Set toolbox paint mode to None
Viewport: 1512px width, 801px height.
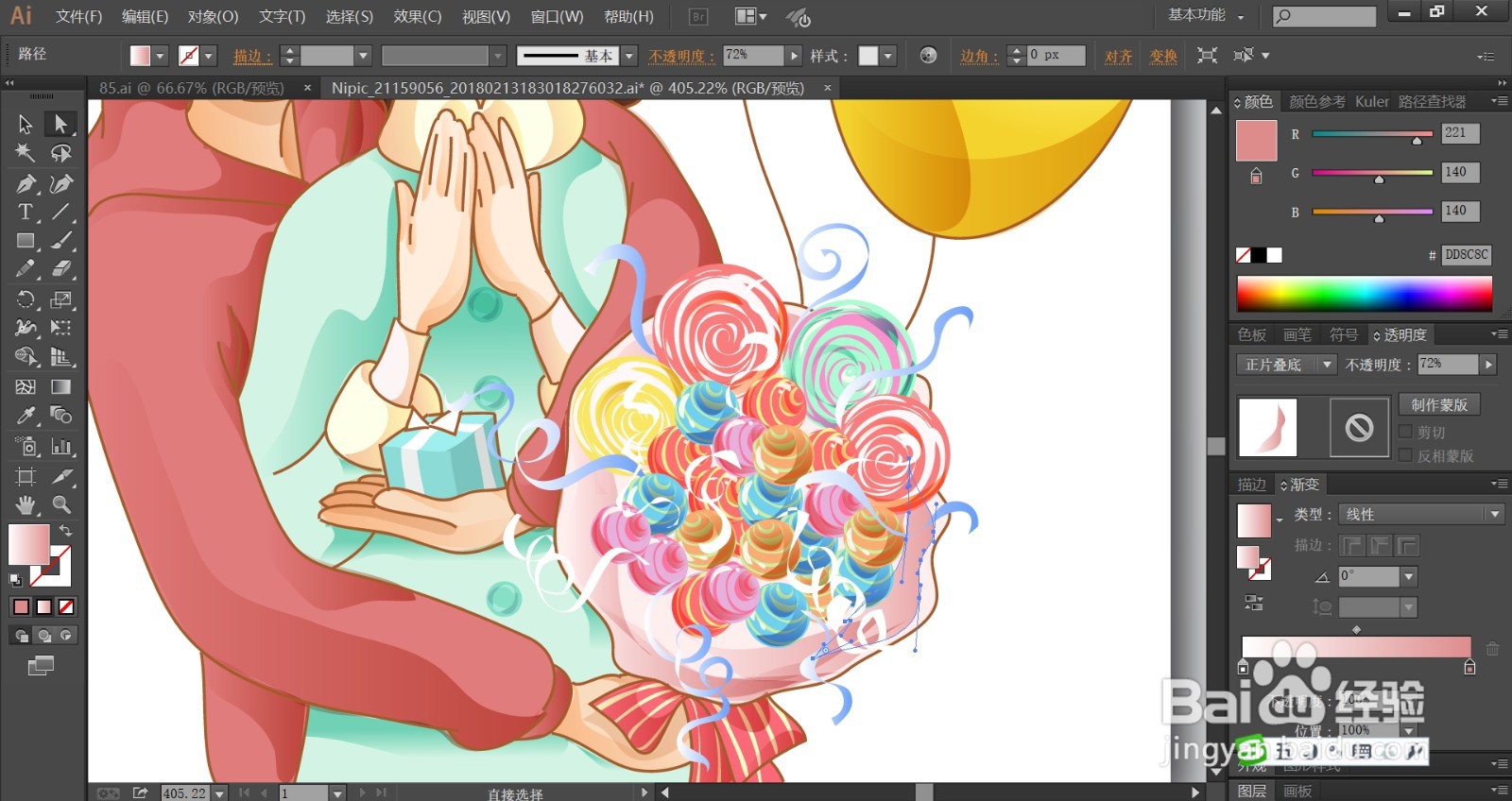point(66,606)
